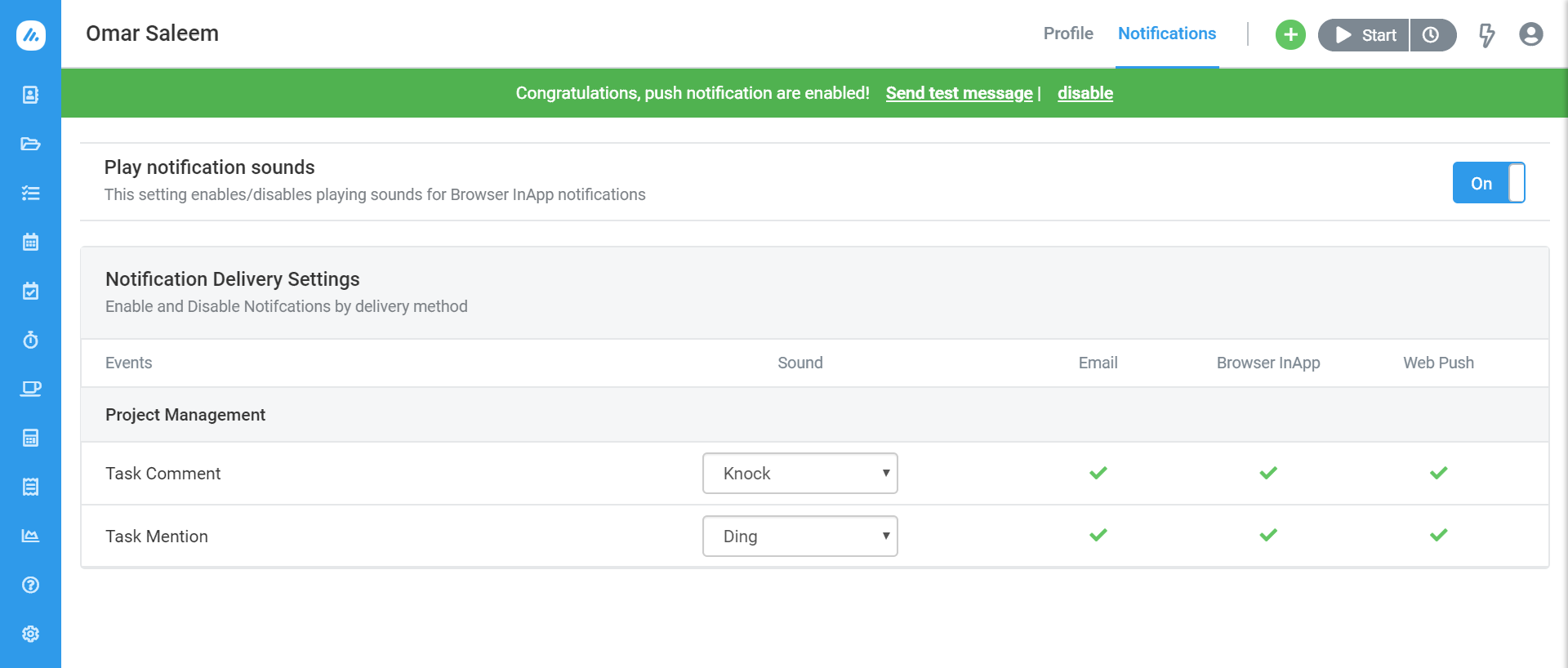
Task: Click the disable push notifications link
Action: [x=1085, y=93]
